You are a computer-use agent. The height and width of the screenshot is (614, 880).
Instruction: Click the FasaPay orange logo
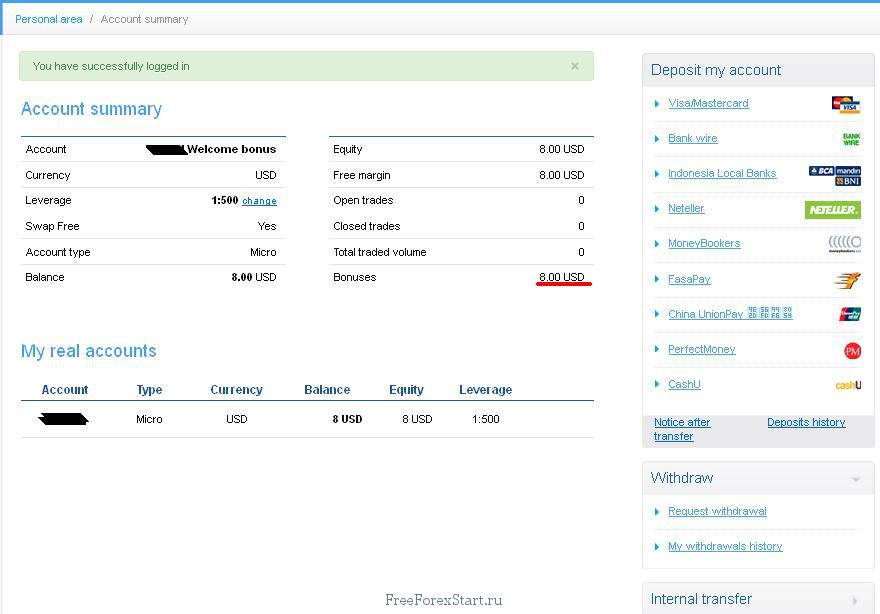tap(847, 280)
